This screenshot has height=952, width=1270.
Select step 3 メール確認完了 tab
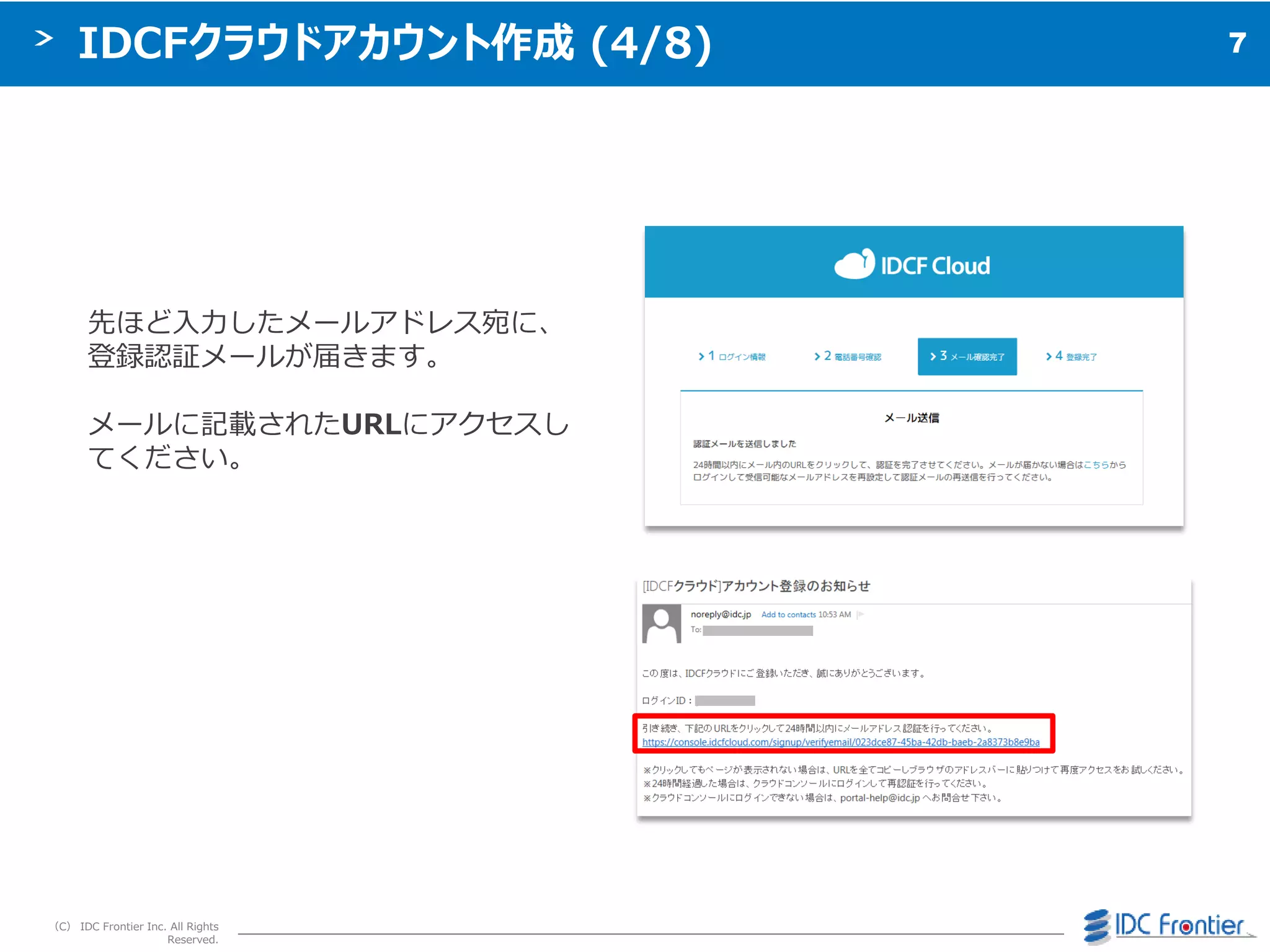(x=967, y=356)
